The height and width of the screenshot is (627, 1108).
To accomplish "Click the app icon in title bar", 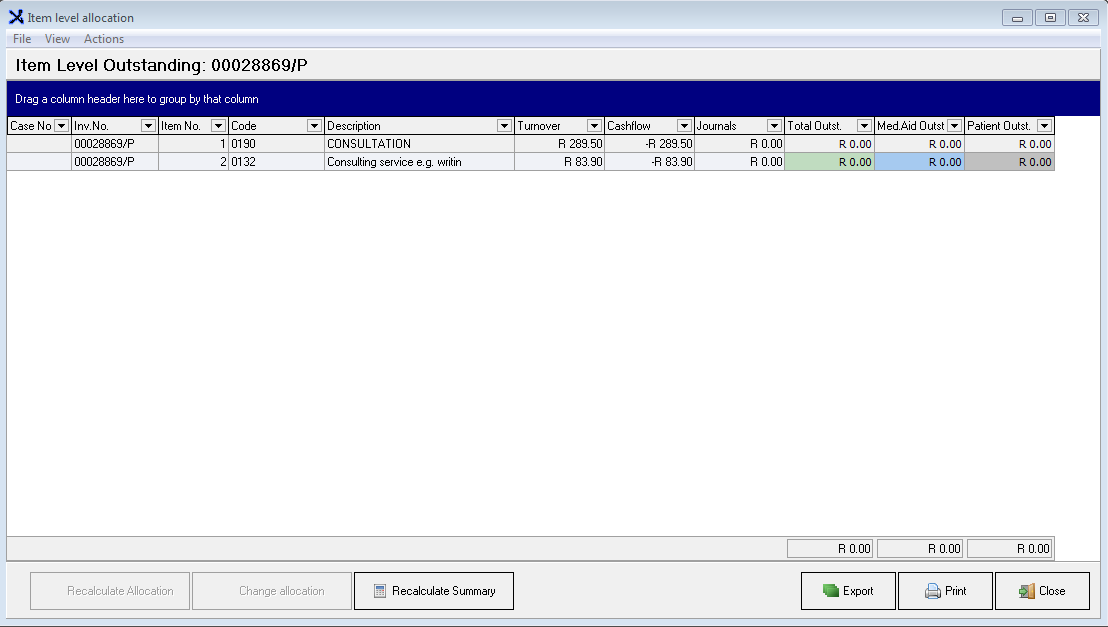I will click(x=16, y=17).
